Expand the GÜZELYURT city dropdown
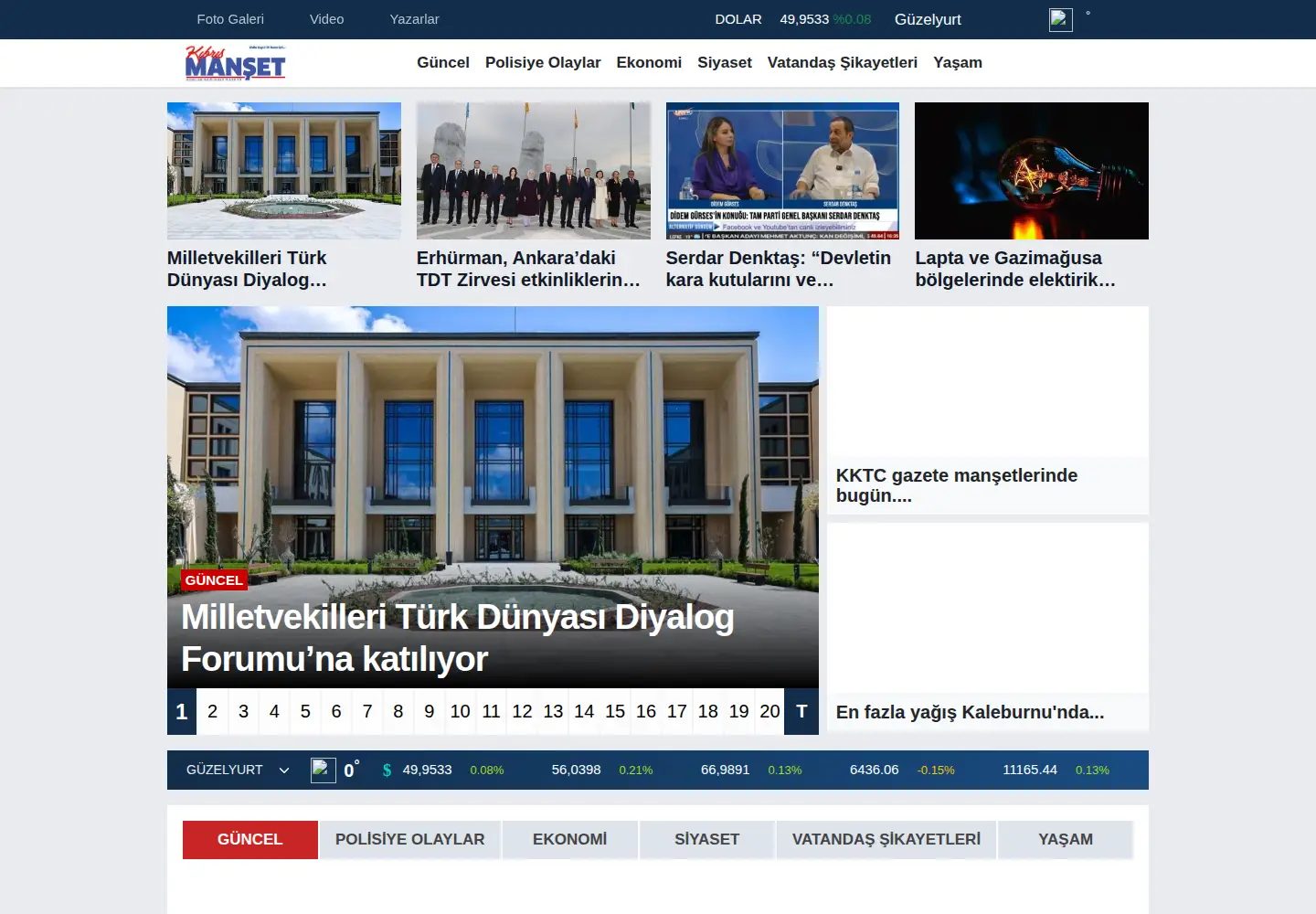The height and width of the screenshot is (914, 1316). [x=238, y=770]
